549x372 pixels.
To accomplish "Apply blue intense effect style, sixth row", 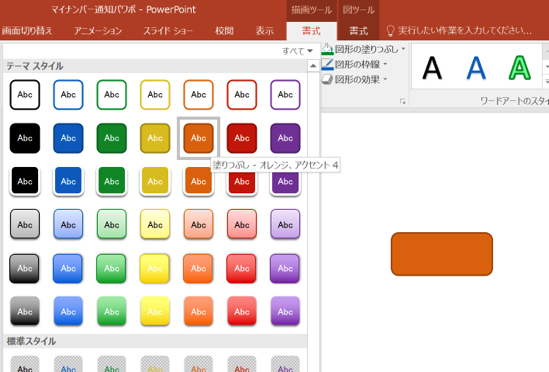I will point(68,311).
